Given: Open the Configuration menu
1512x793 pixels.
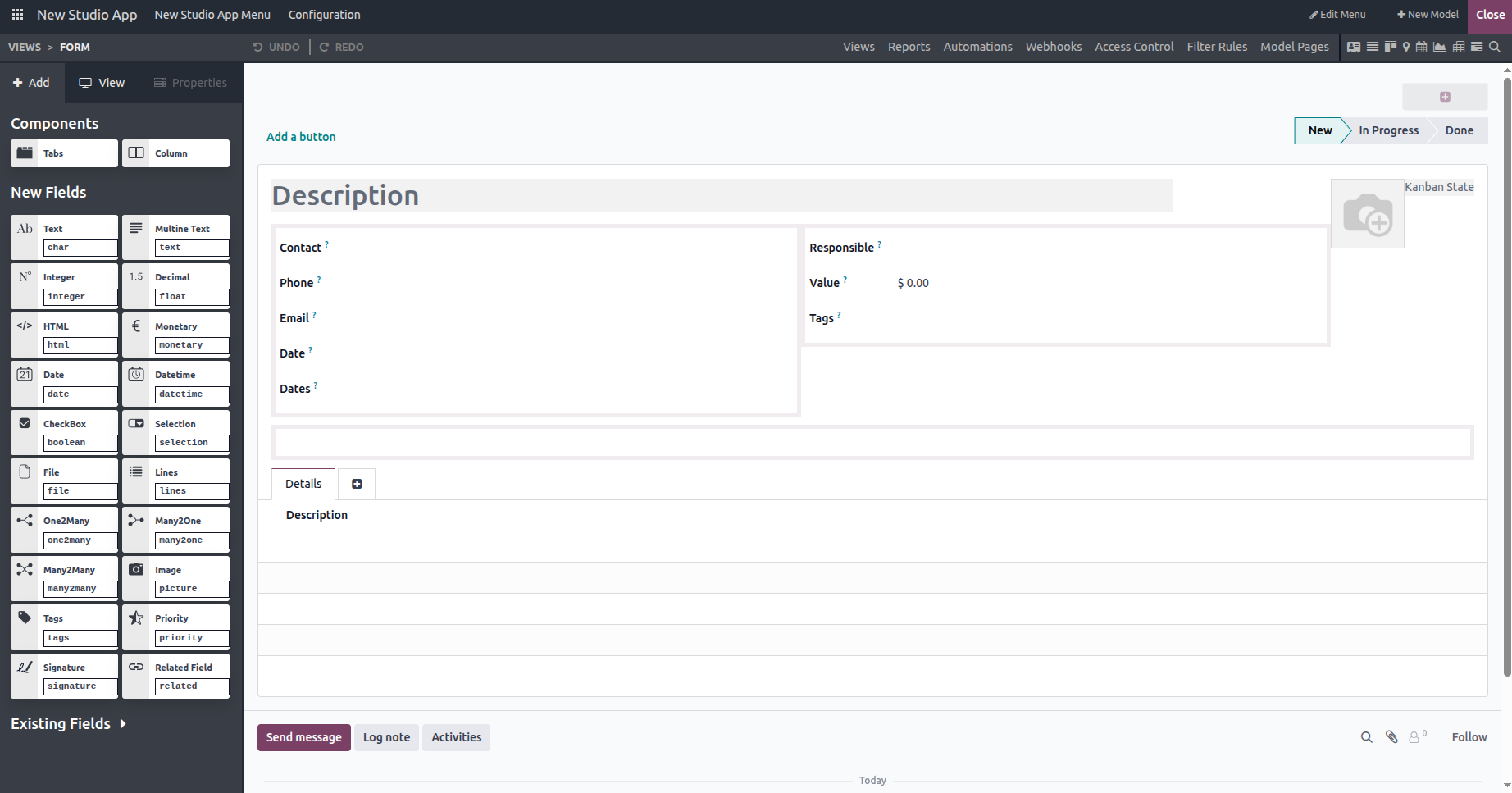Looking at the screenshot, I should click(324, 15).
